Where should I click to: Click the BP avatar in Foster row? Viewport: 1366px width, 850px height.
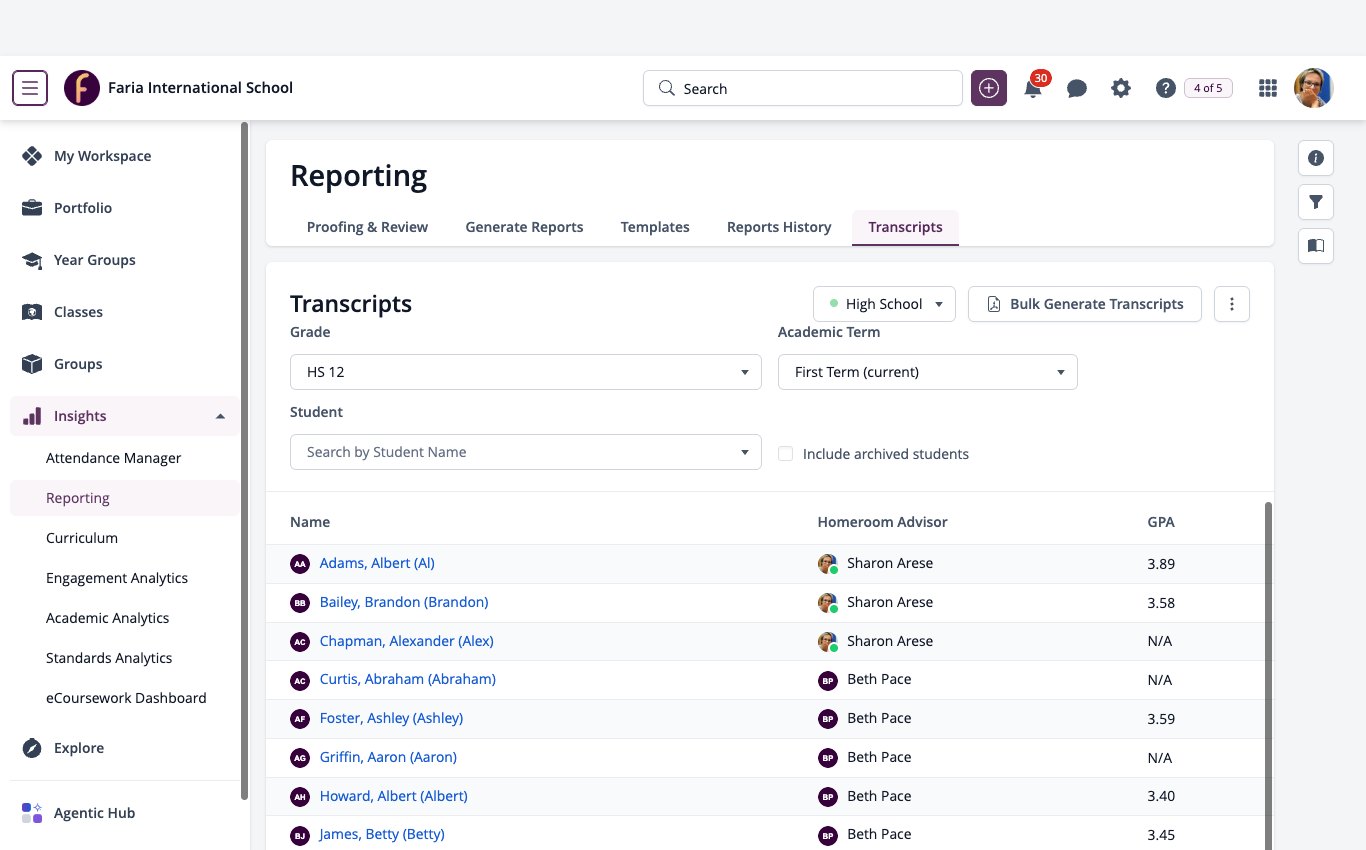(x=828, y=719)
